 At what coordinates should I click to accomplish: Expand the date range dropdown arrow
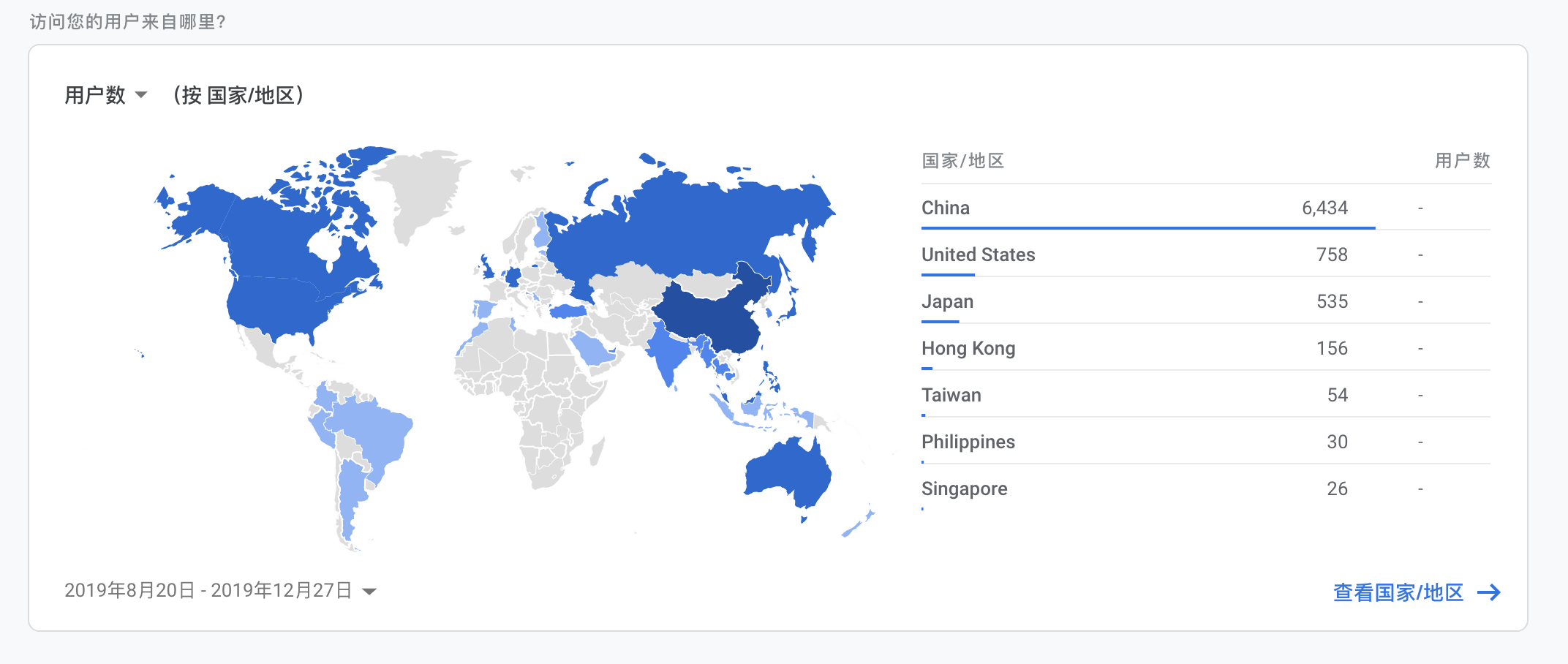[369, 592]
